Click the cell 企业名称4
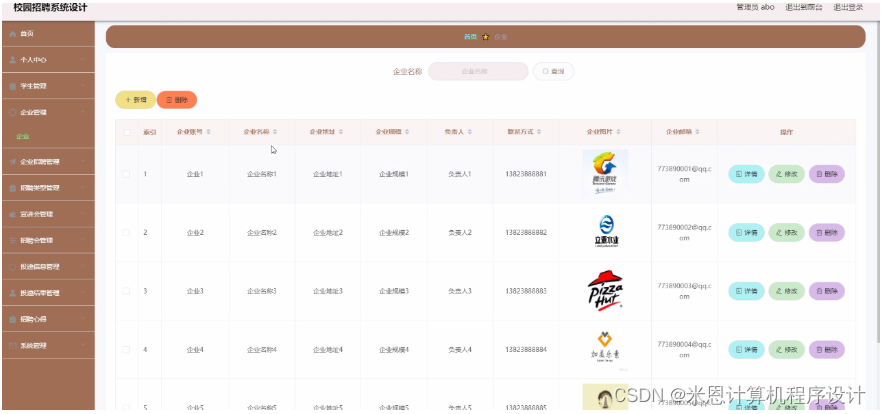 [262, 349]
